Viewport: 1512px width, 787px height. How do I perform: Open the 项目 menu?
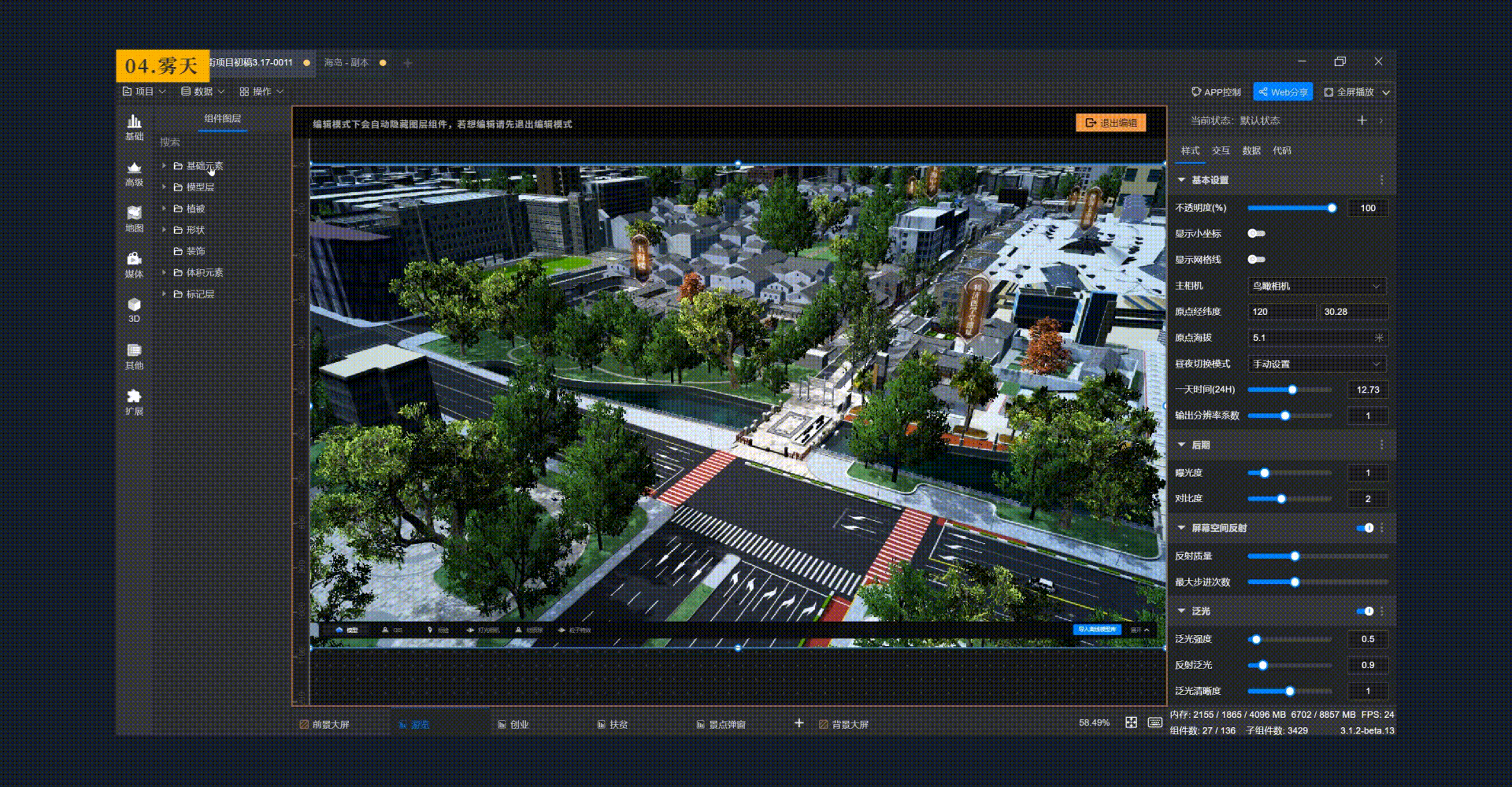click(x=144, y=91)
